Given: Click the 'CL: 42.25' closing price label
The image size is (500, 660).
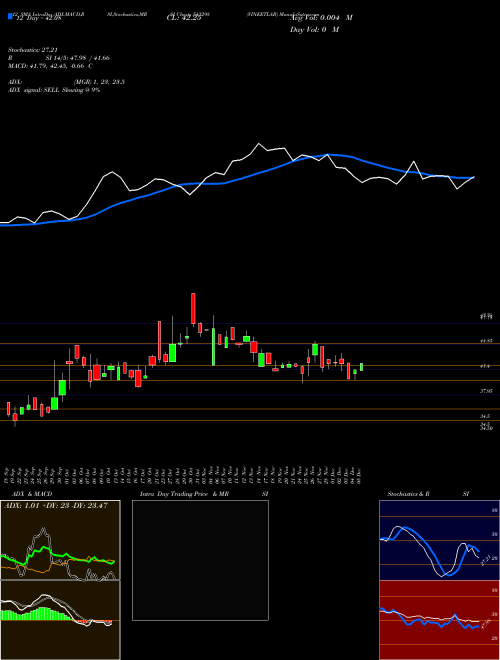Looking at the screenshot, I should tap(184, 18).
